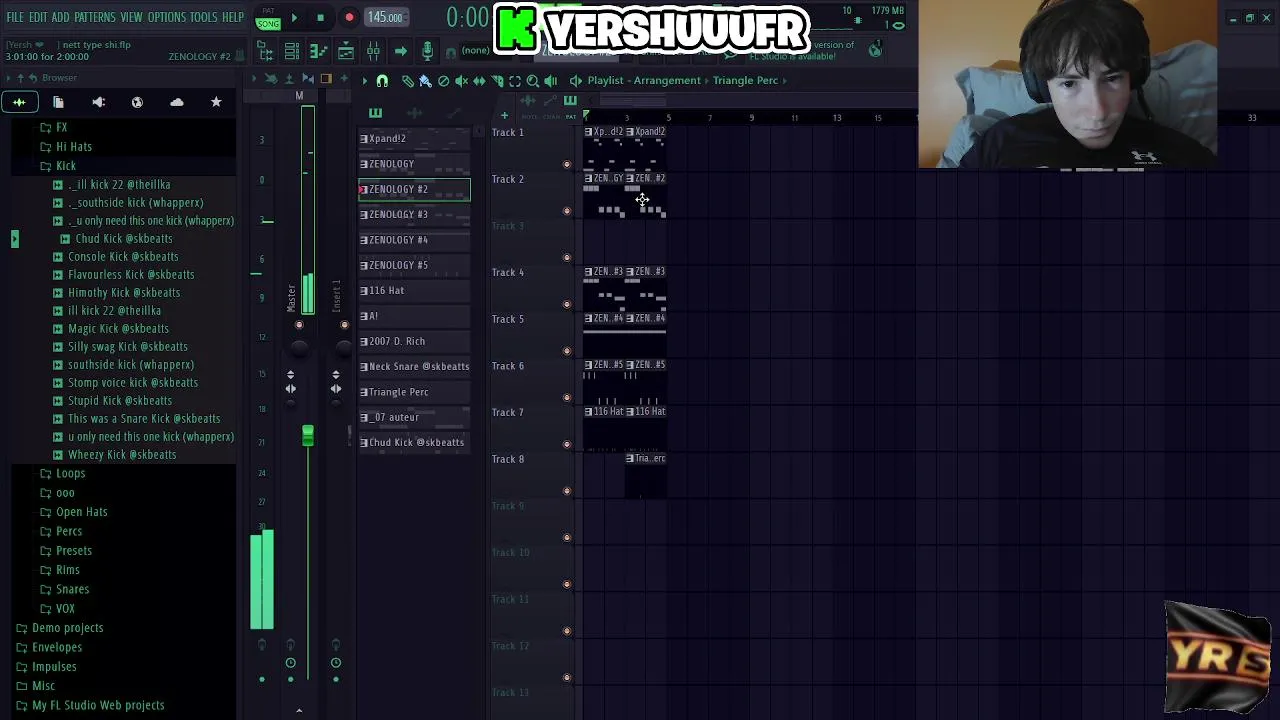Select the Playback speaker tool in playlist
This screenshot has height=720, width=1280.
[x=551, y=80]
